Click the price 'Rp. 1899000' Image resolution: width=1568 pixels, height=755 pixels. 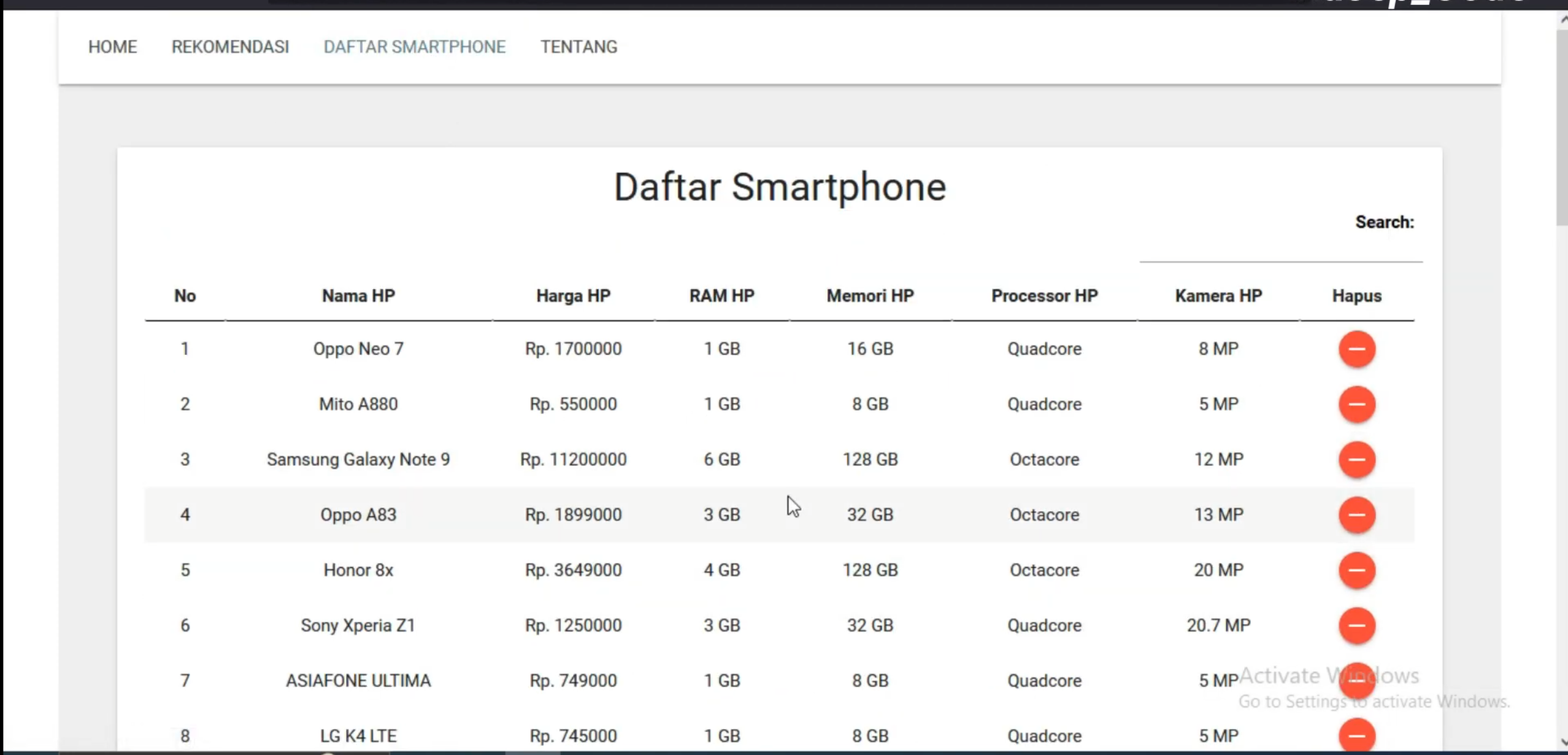[573, 514]
